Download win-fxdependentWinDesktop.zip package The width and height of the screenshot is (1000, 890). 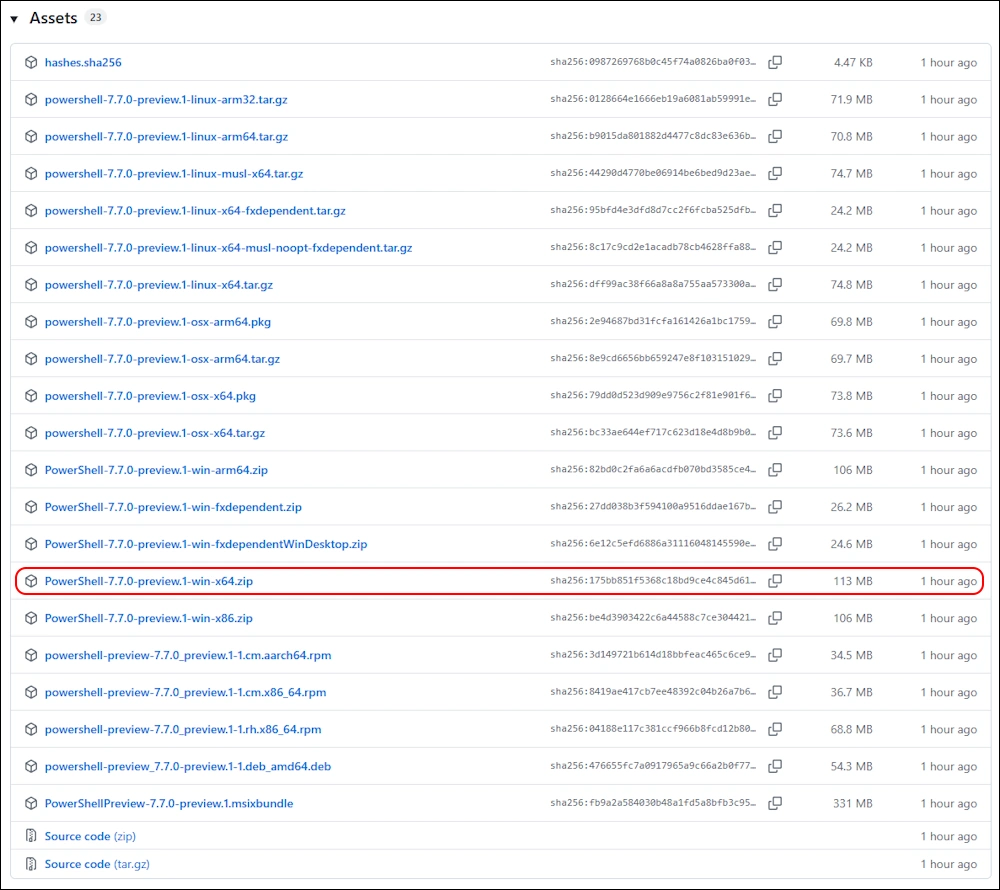pos(206,544)
